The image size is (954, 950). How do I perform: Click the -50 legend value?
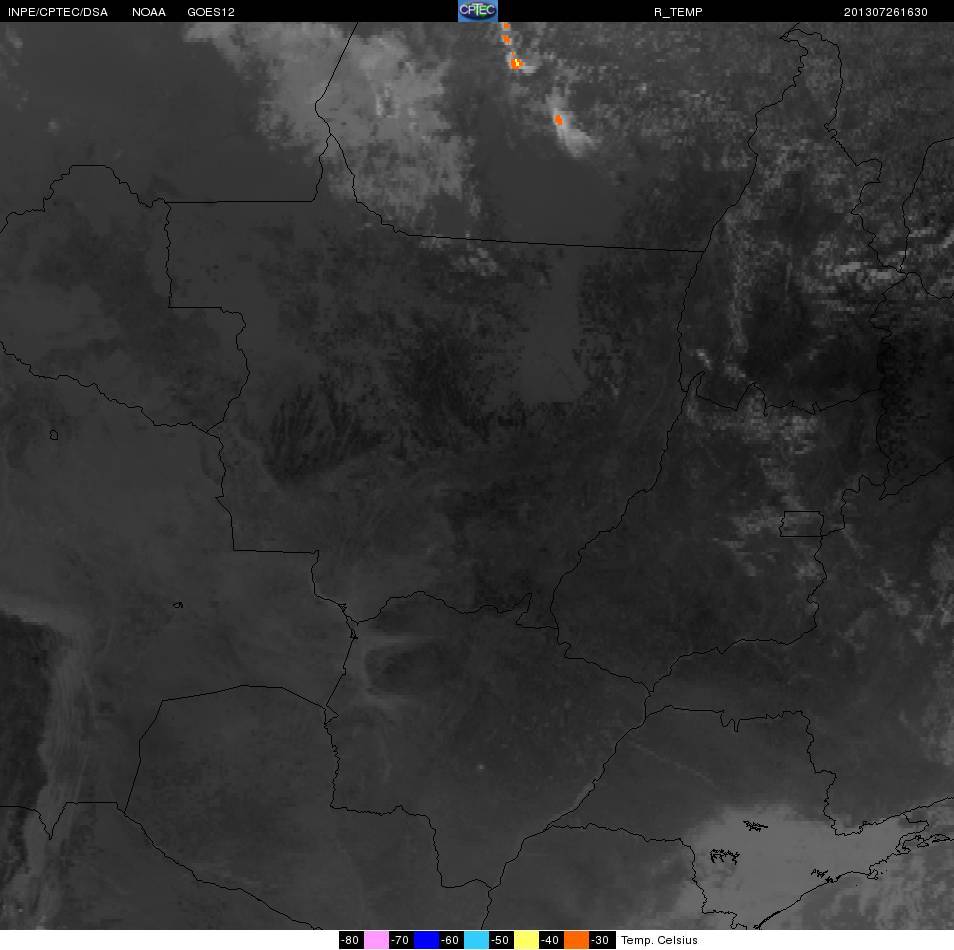501,940
